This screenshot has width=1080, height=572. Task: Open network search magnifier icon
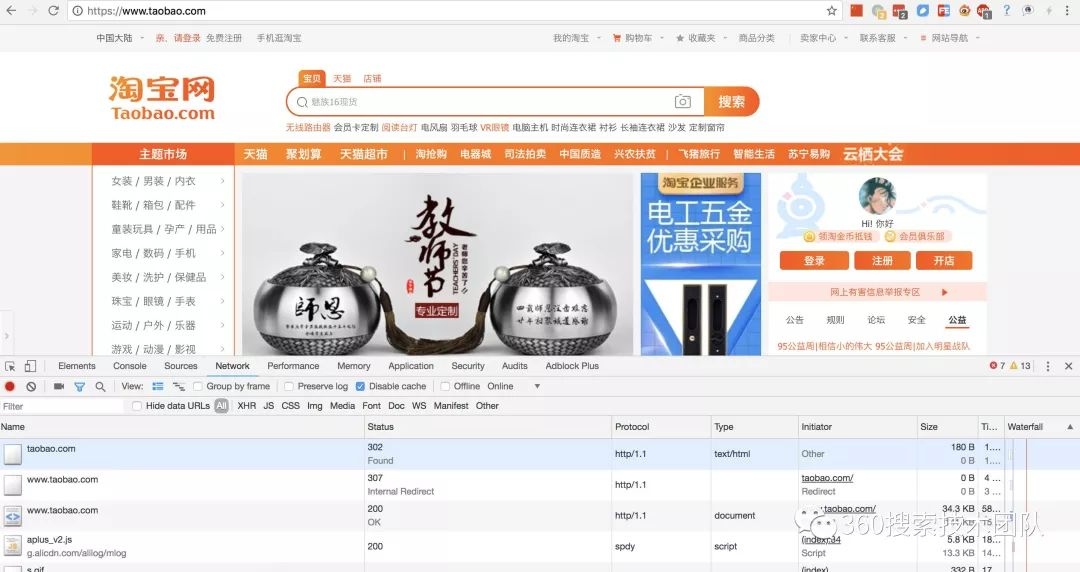coord(100,387)
